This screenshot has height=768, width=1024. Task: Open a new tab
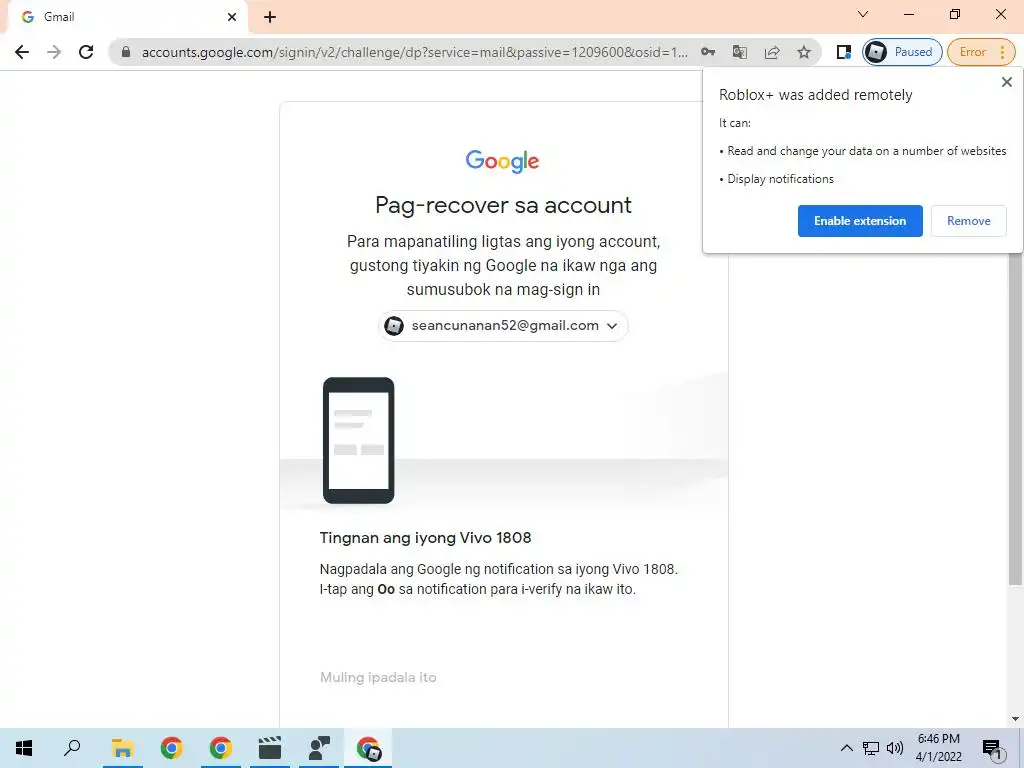(x=270, y=17)
